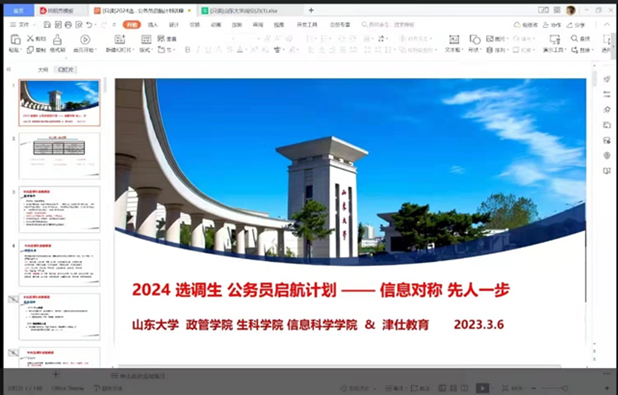
Task: Click the Print icon in quick toolbar
Action: tap(68, 25)
